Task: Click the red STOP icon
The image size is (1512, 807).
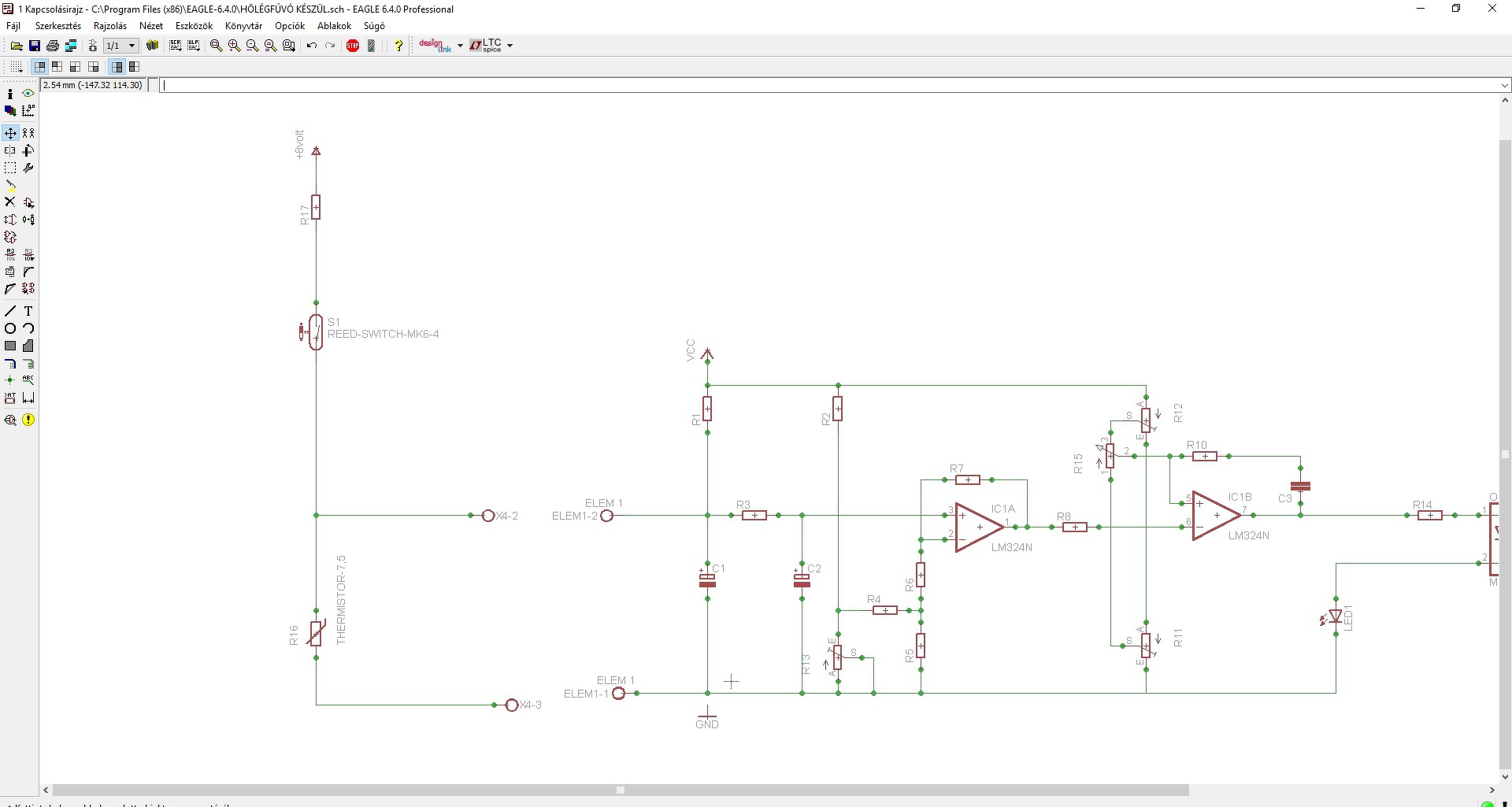Action: click(353, 46)
